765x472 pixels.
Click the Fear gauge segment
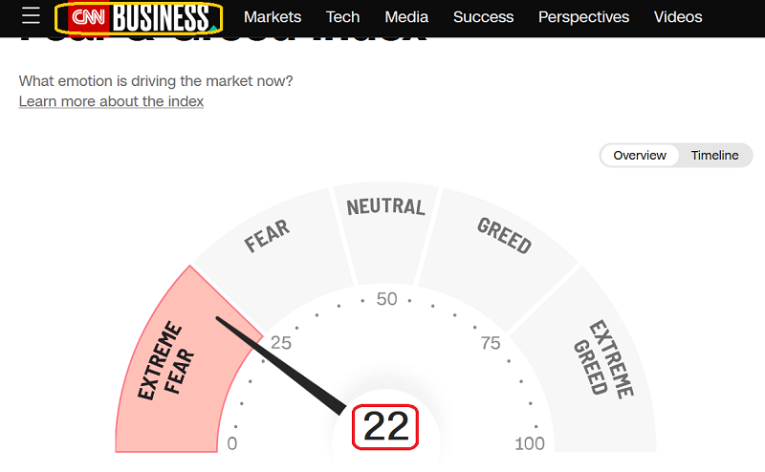point(267,242)
